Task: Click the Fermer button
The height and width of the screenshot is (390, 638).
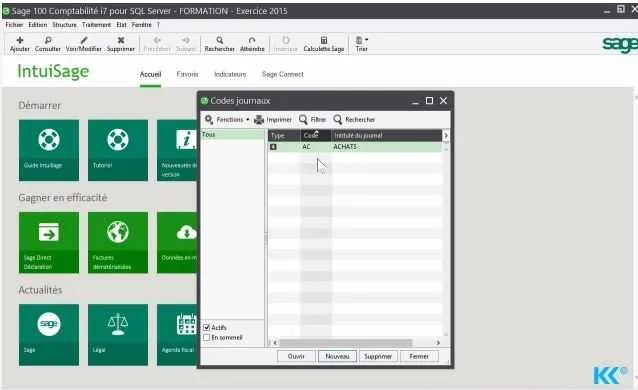Action: pyautogui.click(x=419, y=356)
